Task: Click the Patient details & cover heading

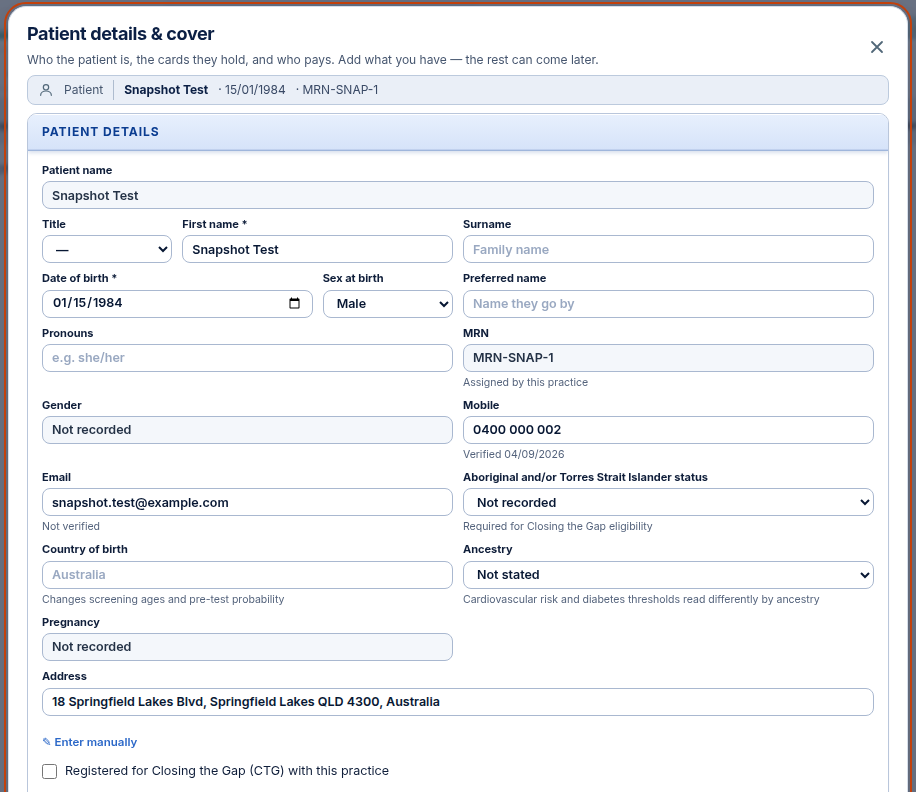Action: (120, 34)
